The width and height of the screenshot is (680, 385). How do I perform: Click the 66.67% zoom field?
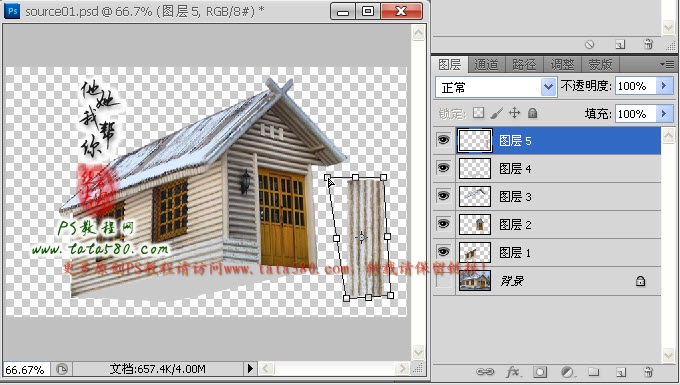(26, 369)
